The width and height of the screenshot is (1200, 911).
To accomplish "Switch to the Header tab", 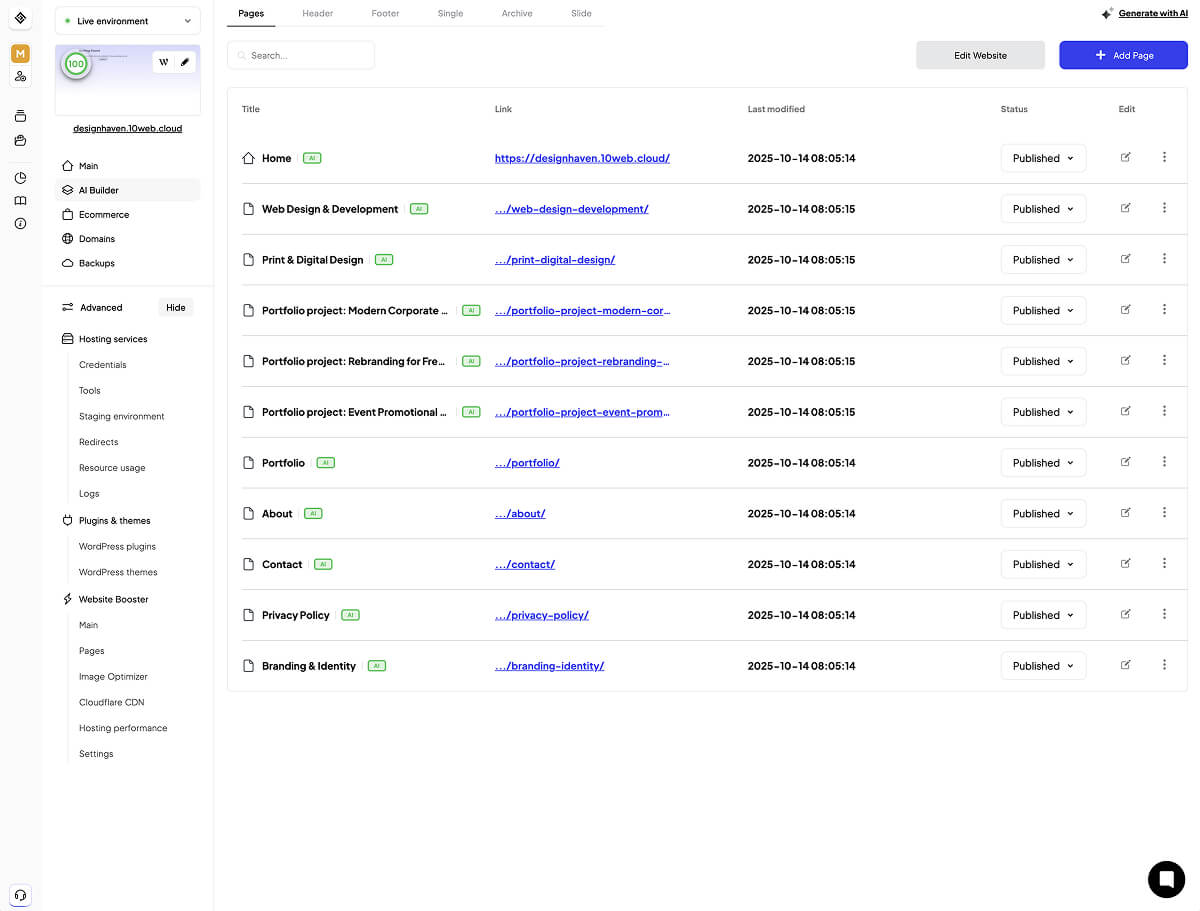I will 317,13.
